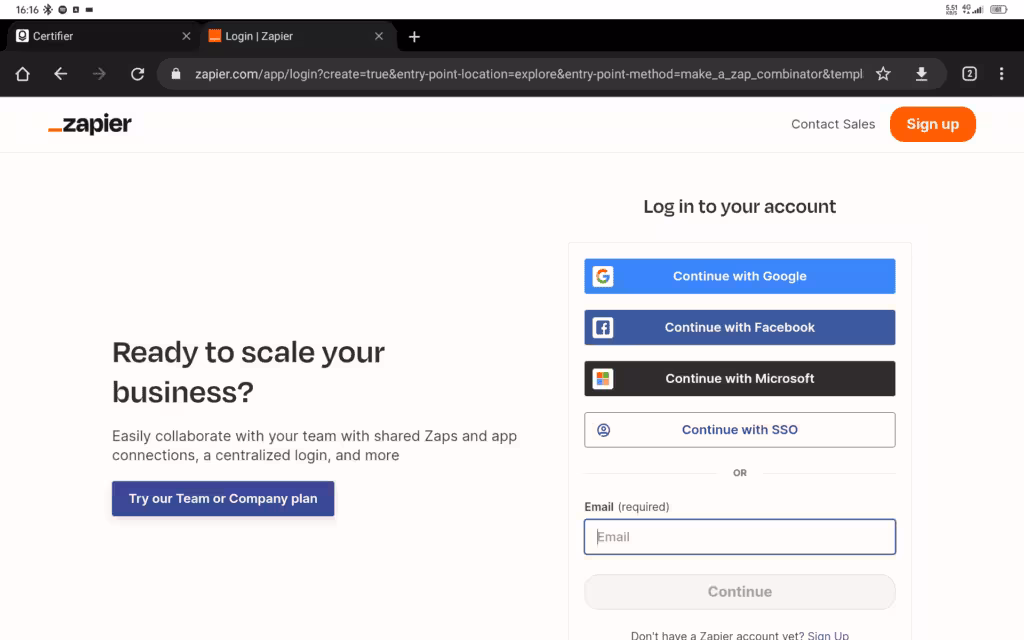Click the forward navigation arrow

pos(99,74)
